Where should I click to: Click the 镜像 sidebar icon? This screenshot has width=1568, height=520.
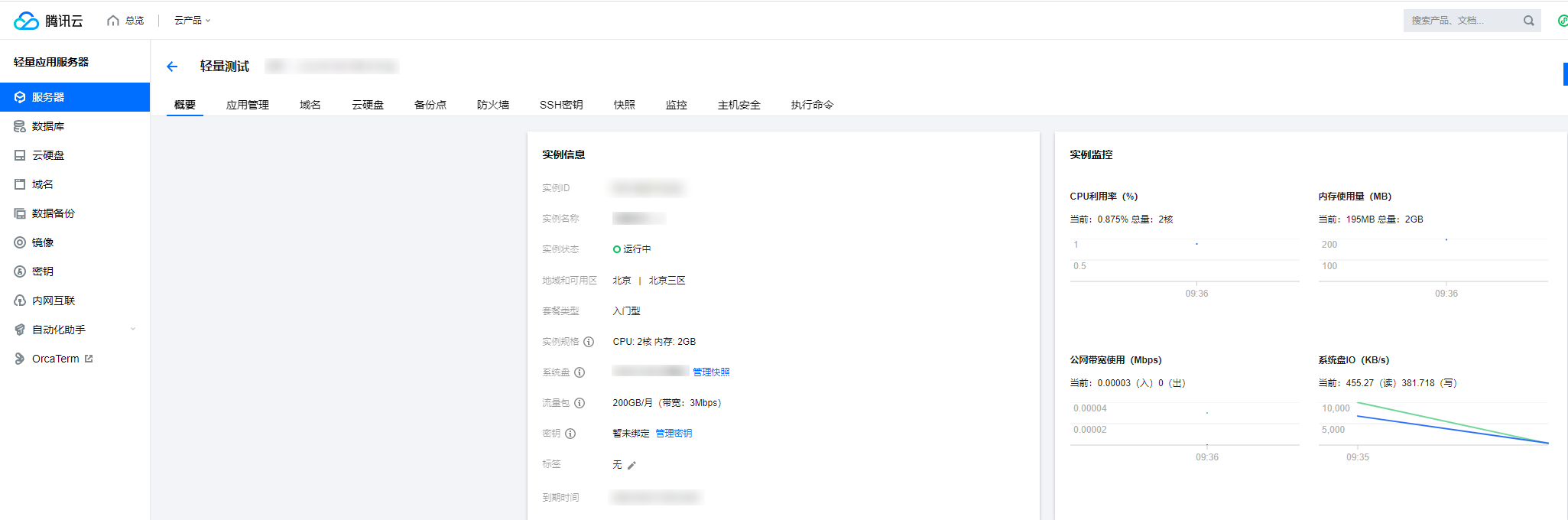[20, 242]
